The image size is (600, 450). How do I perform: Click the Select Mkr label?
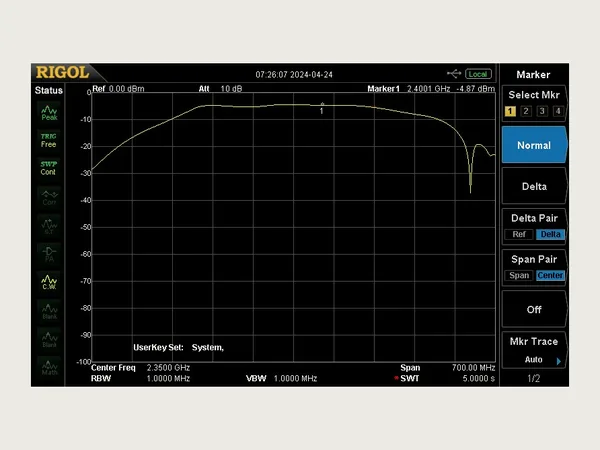click(534, 95)
